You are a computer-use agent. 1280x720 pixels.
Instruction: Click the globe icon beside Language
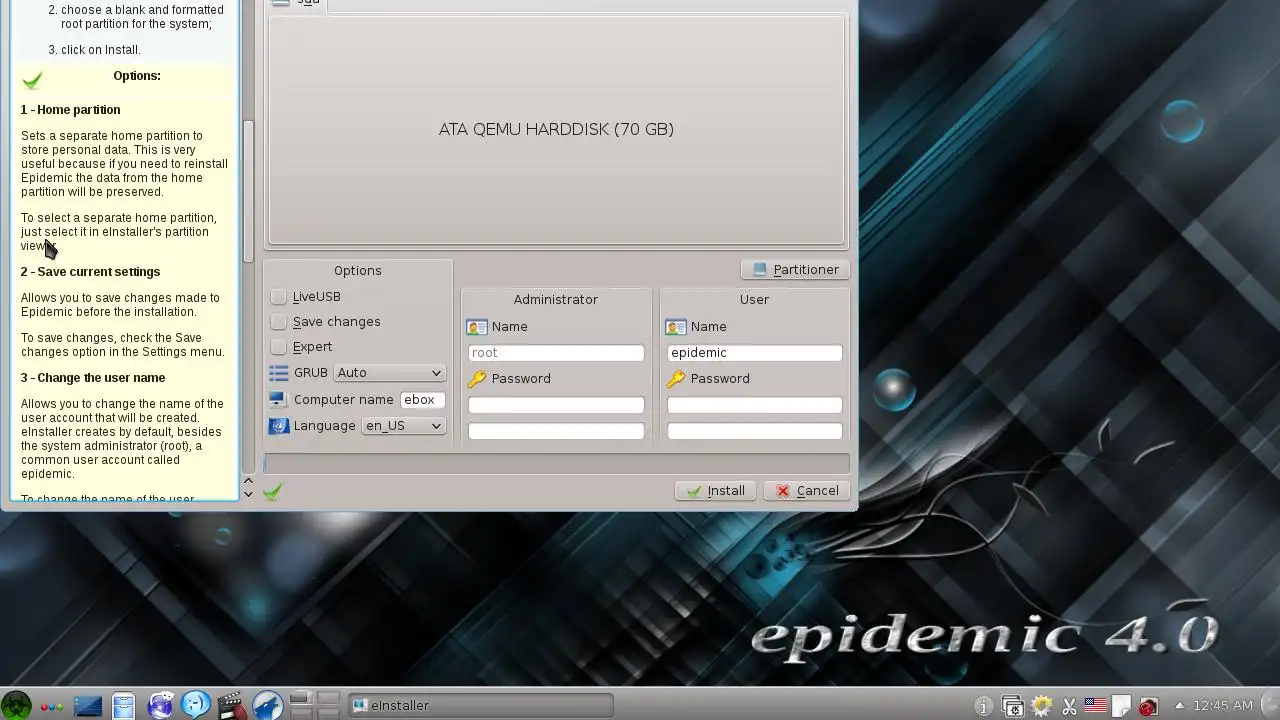278,426
